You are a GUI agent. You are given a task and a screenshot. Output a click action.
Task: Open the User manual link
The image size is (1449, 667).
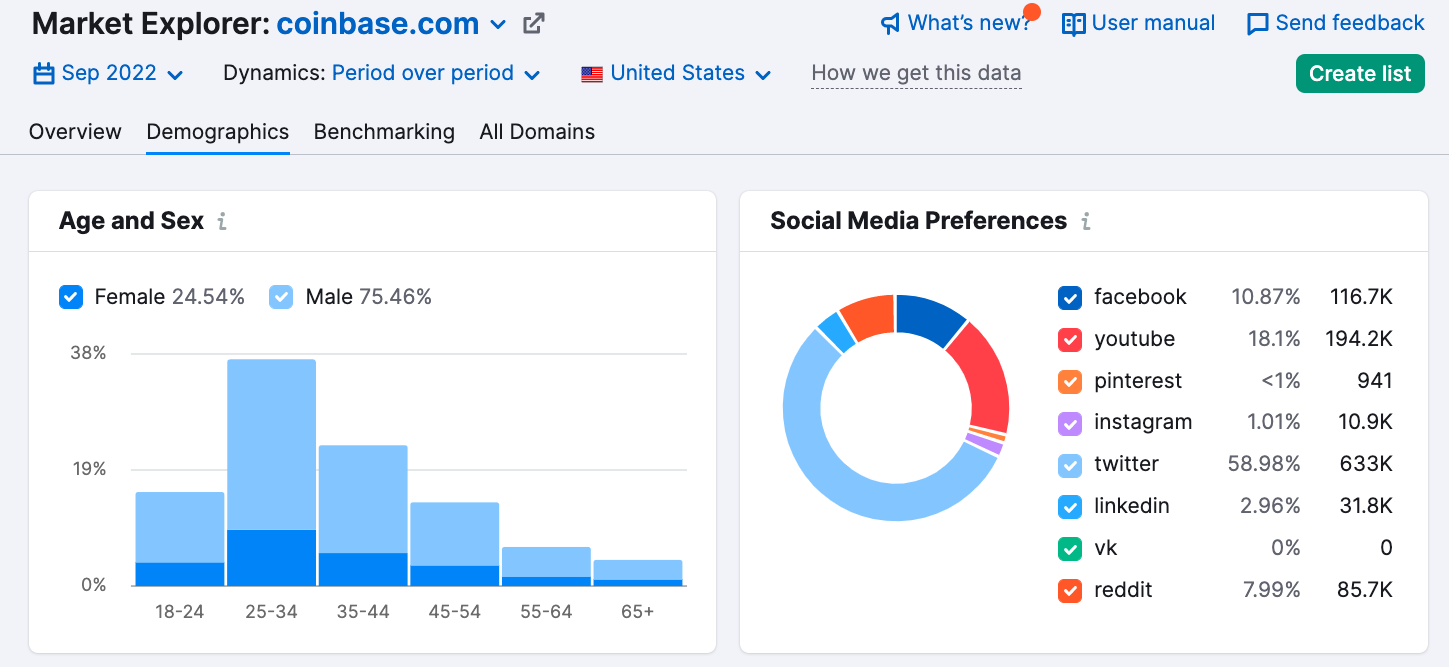coord(1138,23)
